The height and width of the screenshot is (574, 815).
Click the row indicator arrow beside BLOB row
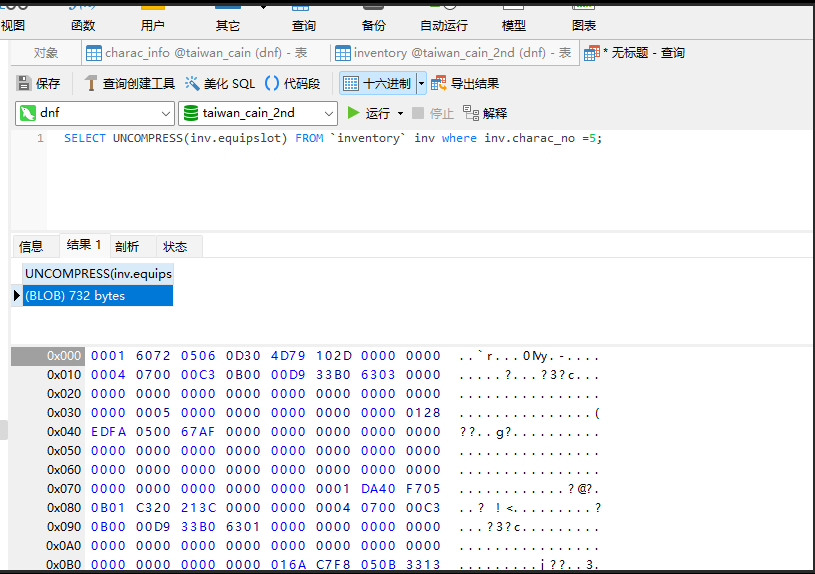click(x=17, y=295)
